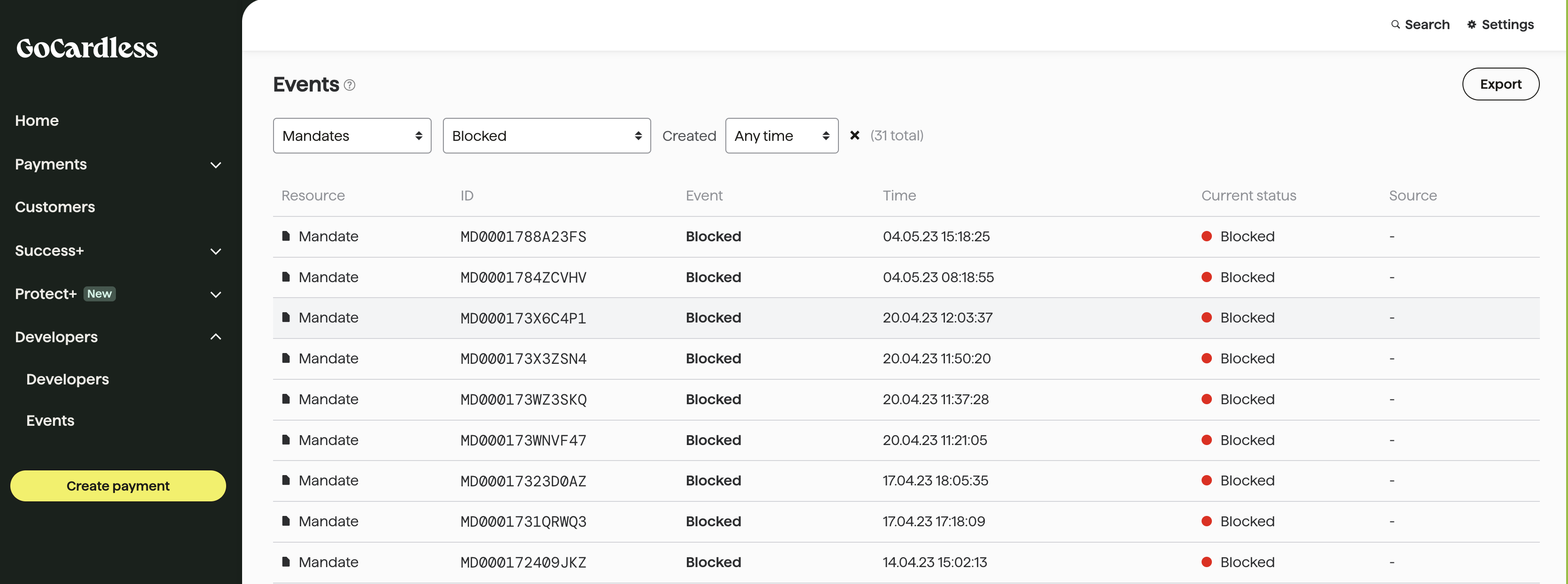Open the Blocked event type dropdown
Screen dimensions: 1568x584
click(546, 135)
